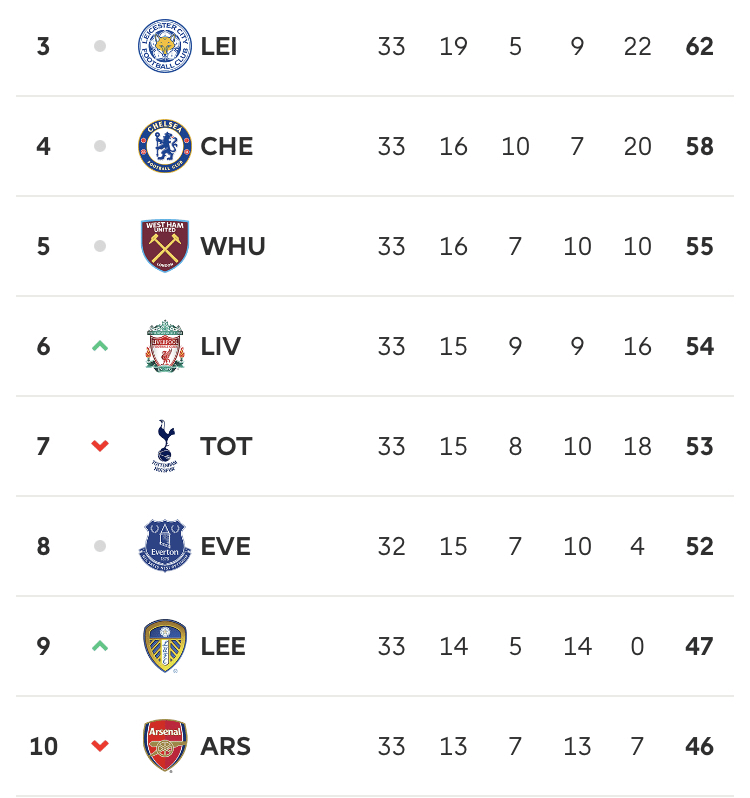This screenshot has height=798, width=750.
Task: Select the TOT team abbreviation
Action: [x=226, y=447]
